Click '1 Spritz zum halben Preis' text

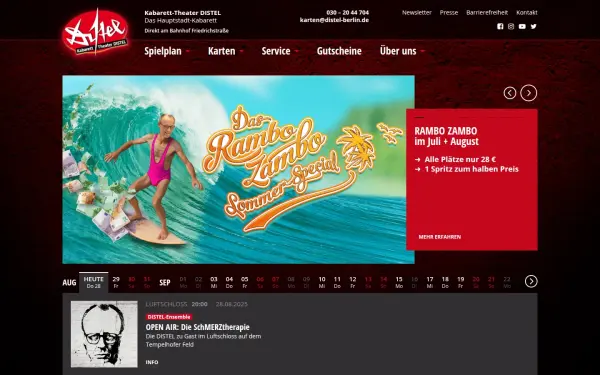471,169
